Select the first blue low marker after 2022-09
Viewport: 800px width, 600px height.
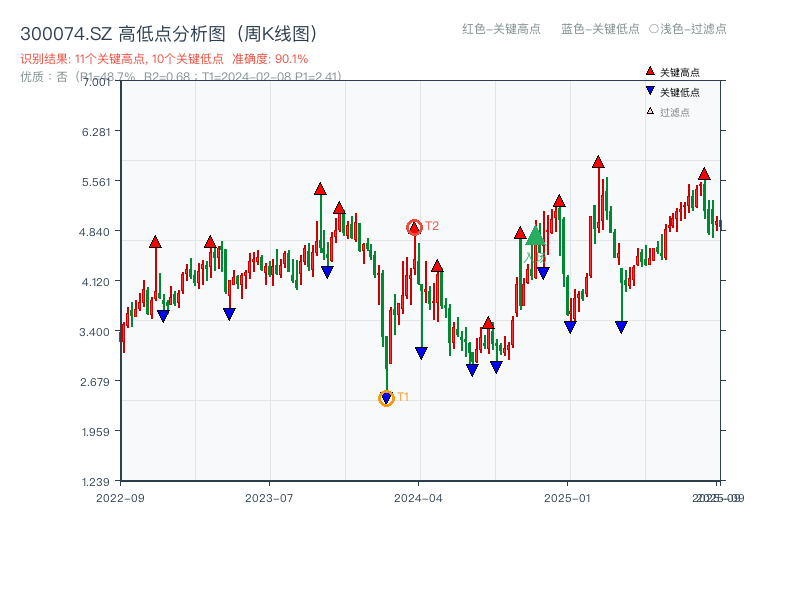pos(163,316)
